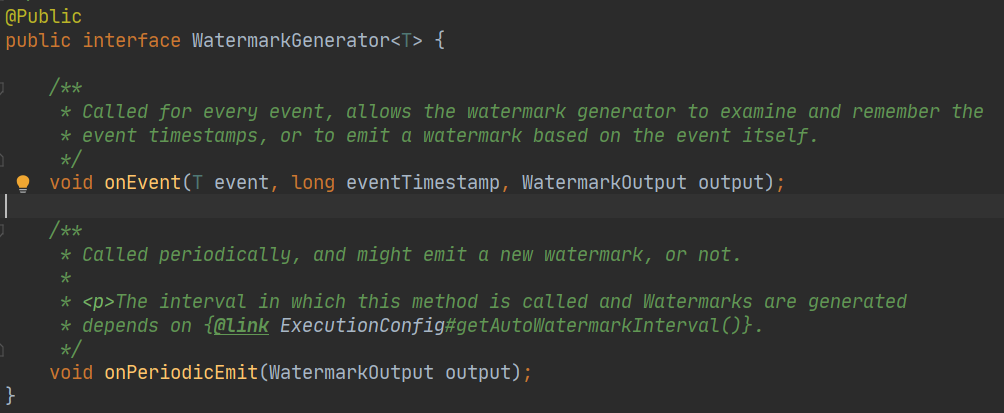
Task: Click the onEvent method name
Action: (143, 183)
